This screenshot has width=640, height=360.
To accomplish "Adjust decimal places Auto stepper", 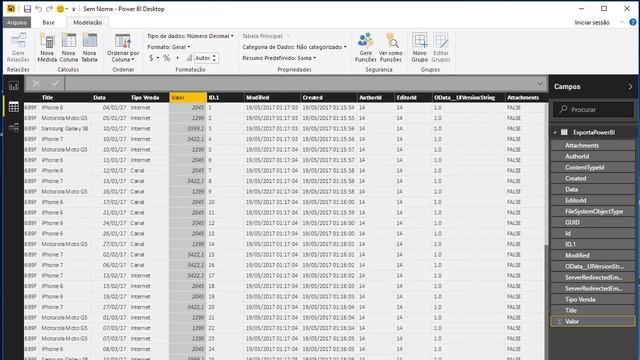I will 214,58.
